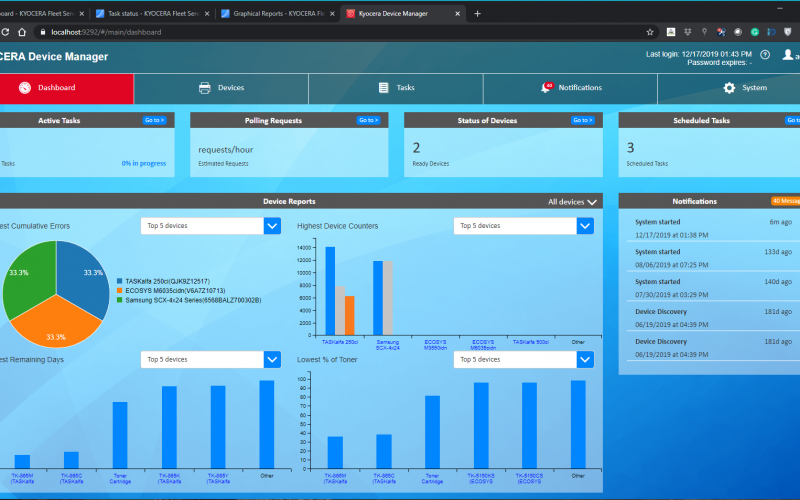Bookmark page with the star icon
The image size is (800, 500).
coord(650,32)
